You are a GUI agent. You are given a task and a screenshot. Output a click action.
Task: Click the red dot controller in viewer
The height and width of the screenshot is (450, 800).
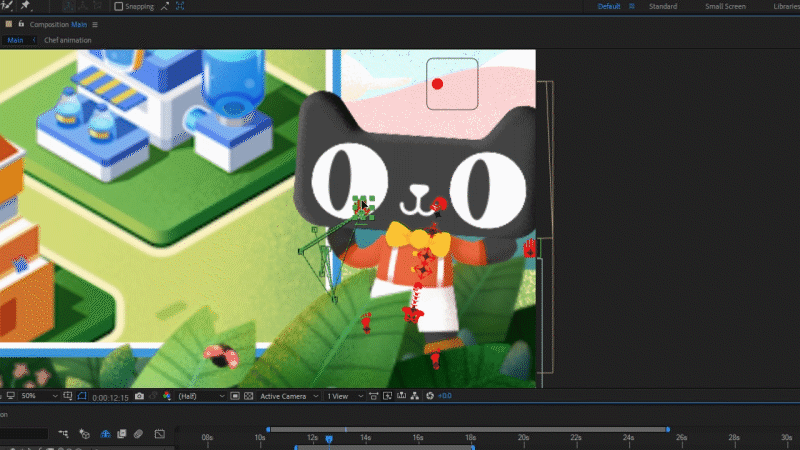pos(437,84)
